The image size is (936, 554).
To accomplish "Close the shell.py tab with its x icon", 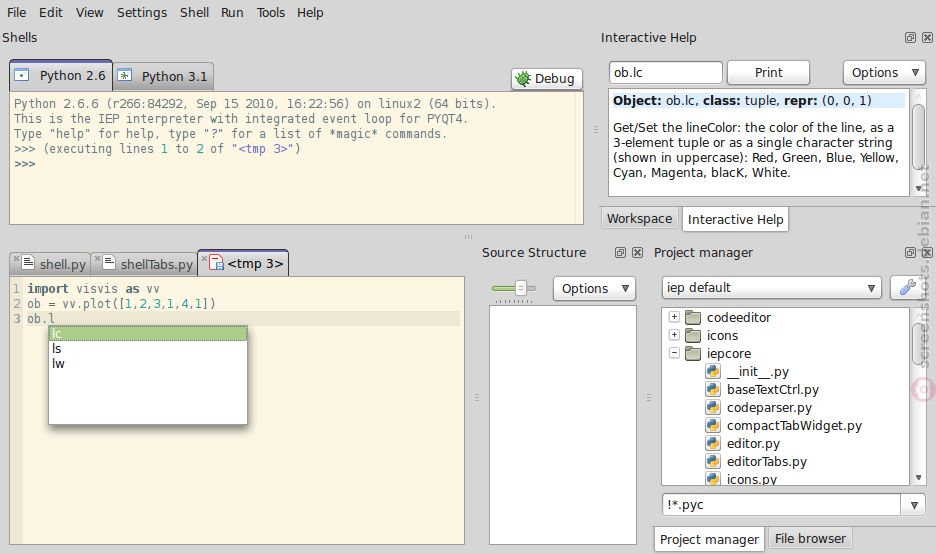I will [x=16, y=258].
